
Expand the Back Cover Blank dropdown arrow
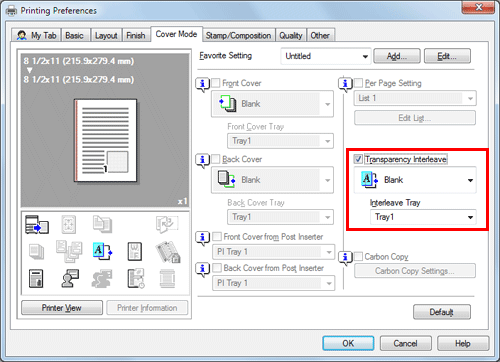click(327, 180)
